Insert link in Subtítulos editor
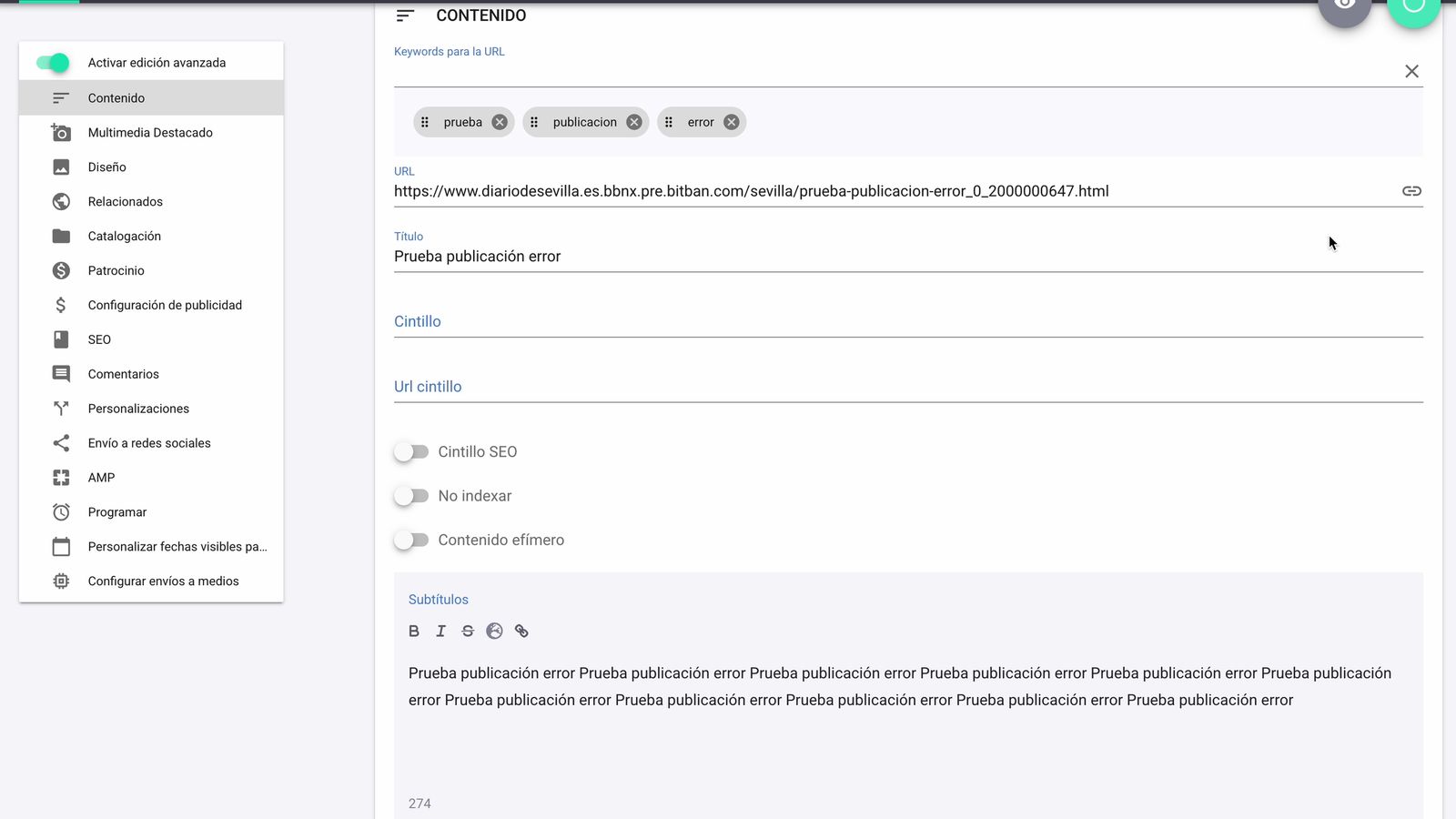 [521, 631]
